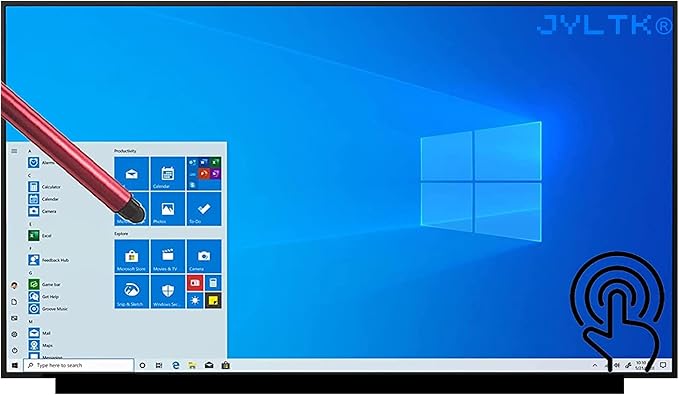Open the Photos tile
This screenshot has width=679, height=395.
coord(168,209)
